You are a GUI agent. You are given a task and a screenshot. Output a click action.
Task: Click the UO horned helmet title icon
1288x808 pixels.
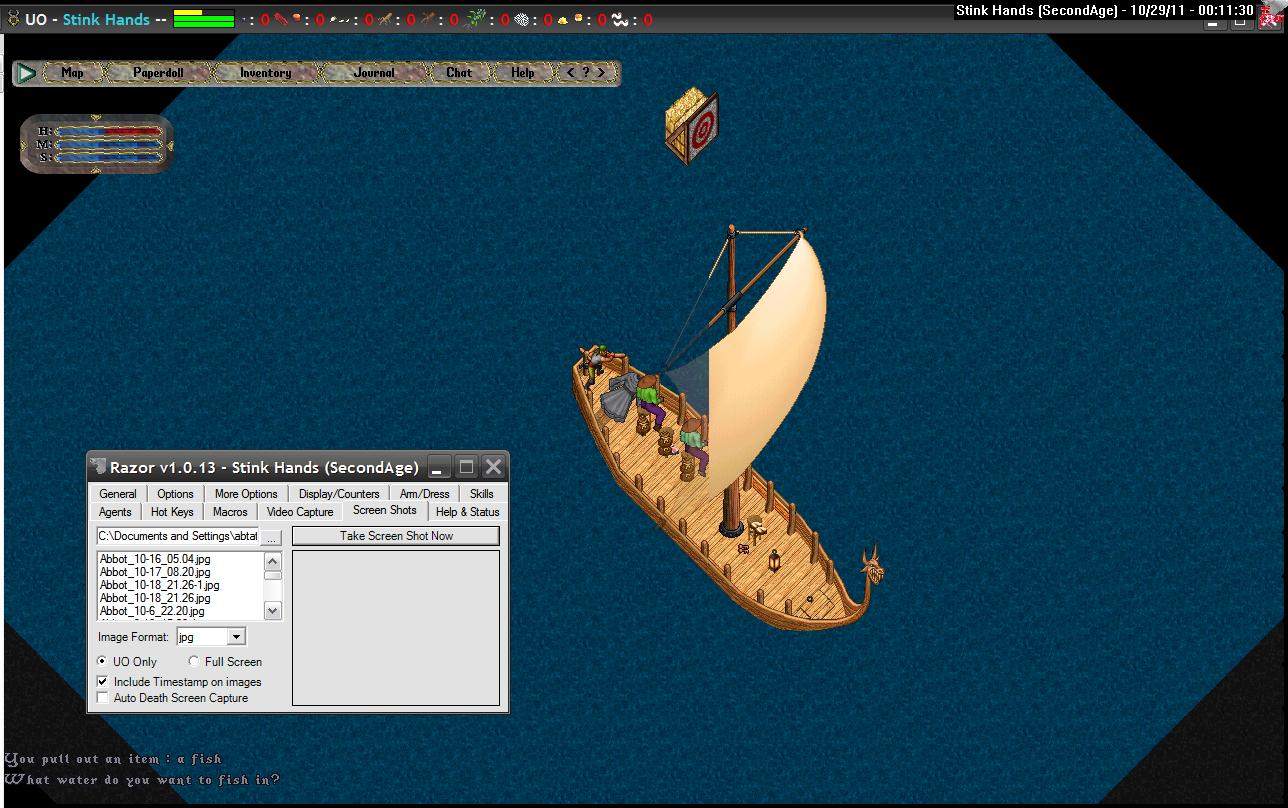point(13,19)
